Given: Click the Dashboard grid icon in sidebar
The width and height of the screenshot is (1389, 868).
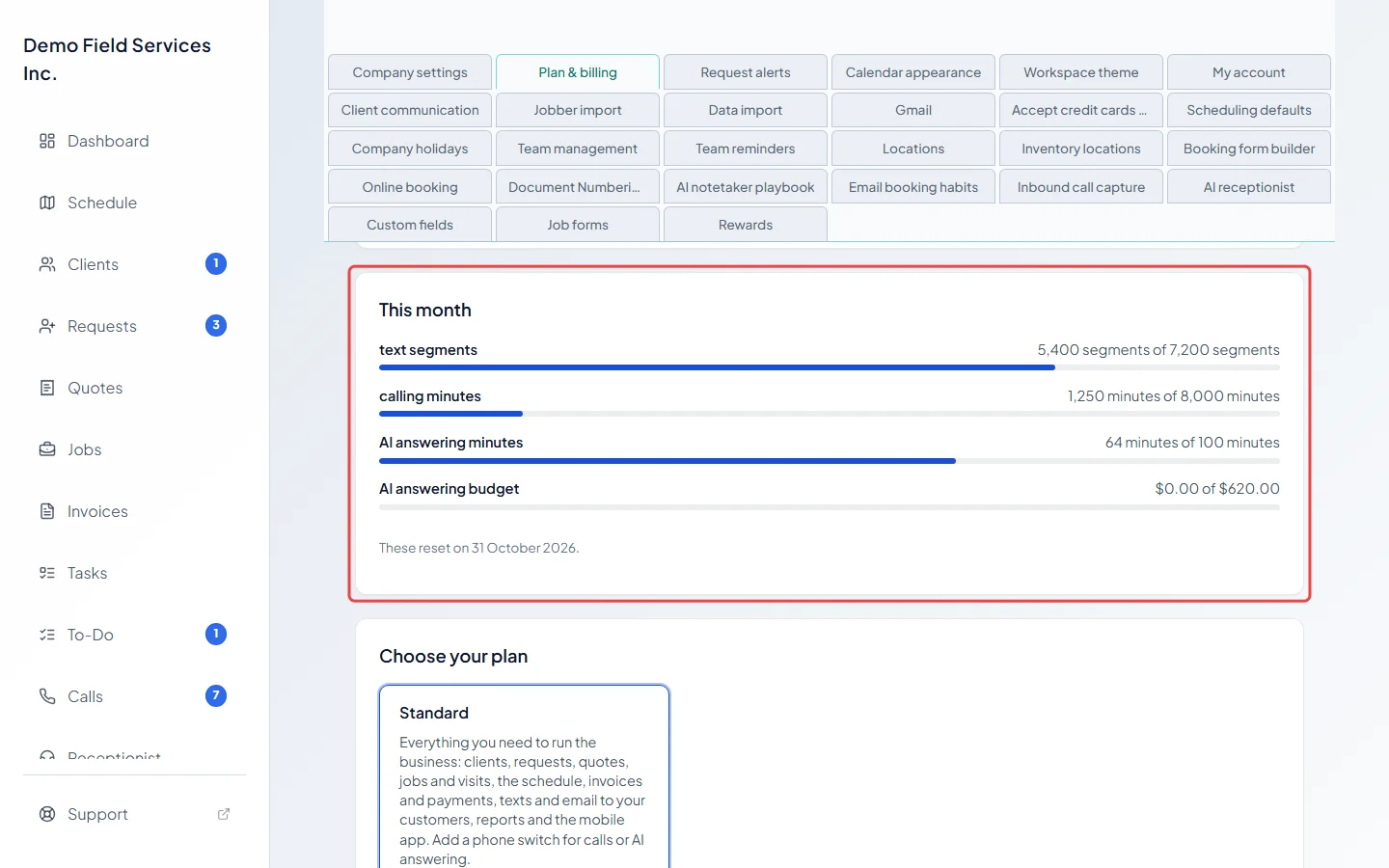Looking at the screenshot, I should (x=47, y=141).
